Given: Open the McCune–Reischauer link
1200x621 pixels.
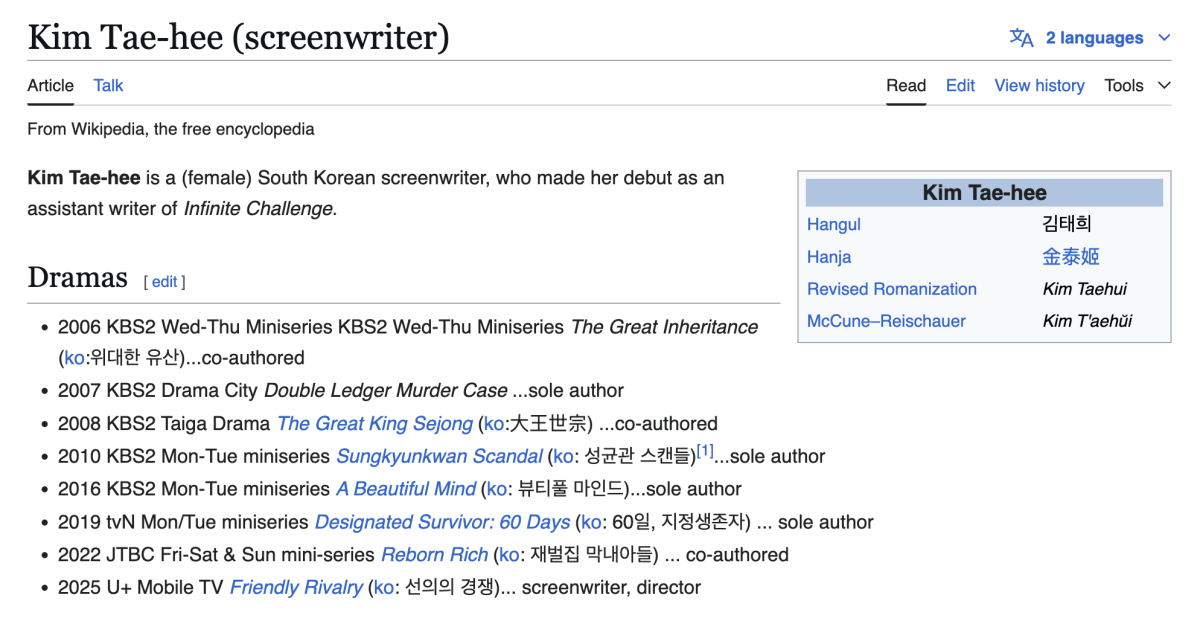Looking at the screenshot, I should tap(887, 321).
